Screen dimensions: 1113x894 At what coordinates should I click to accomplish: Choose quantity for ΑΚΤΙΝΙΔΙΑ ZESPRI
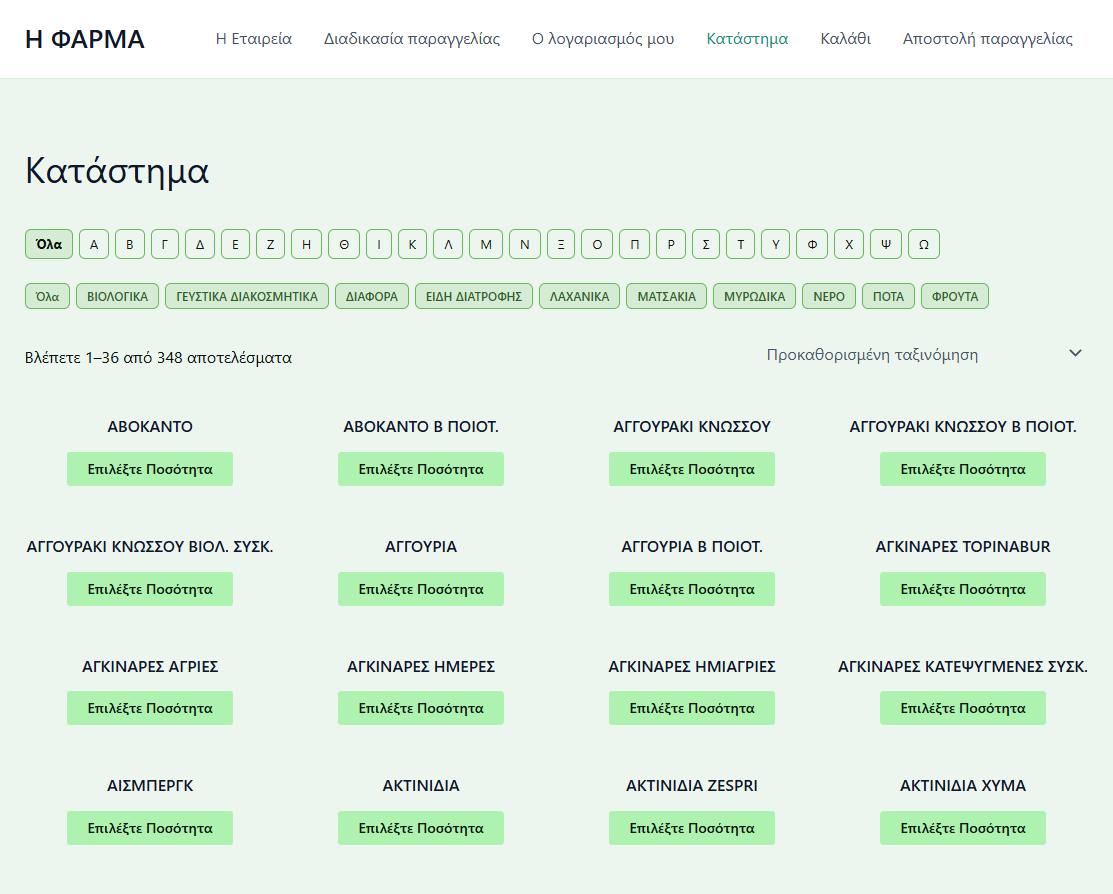(692, 828)
